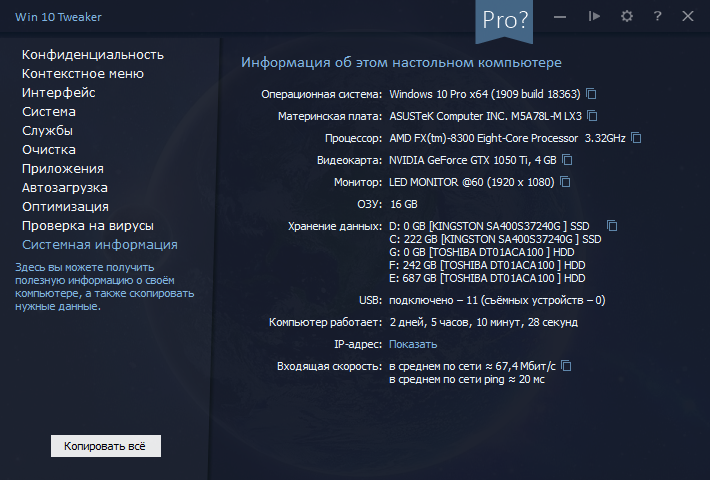
Task: Copy the GeForce GTX 1050 Ti info
Action: (567, 160)
